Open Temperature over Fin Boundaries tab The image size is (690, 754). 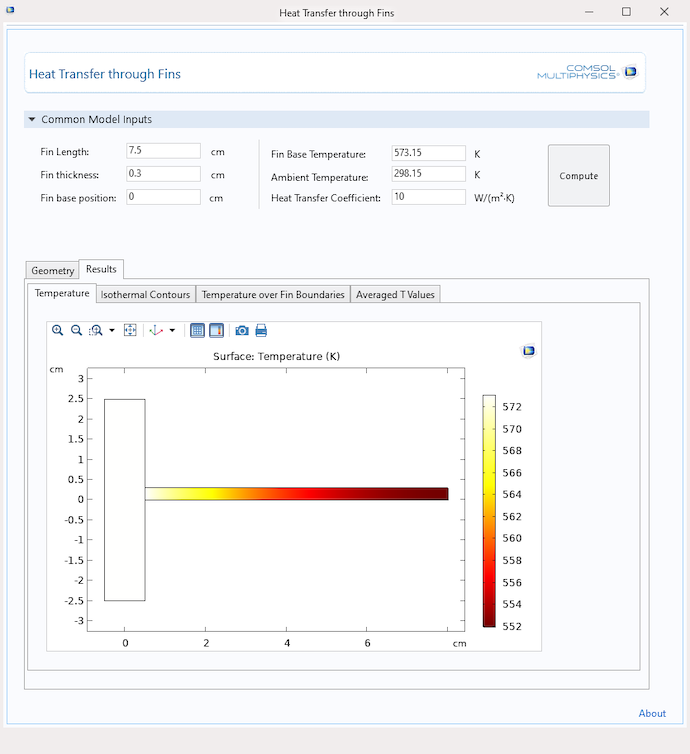[x=273, y=295]
